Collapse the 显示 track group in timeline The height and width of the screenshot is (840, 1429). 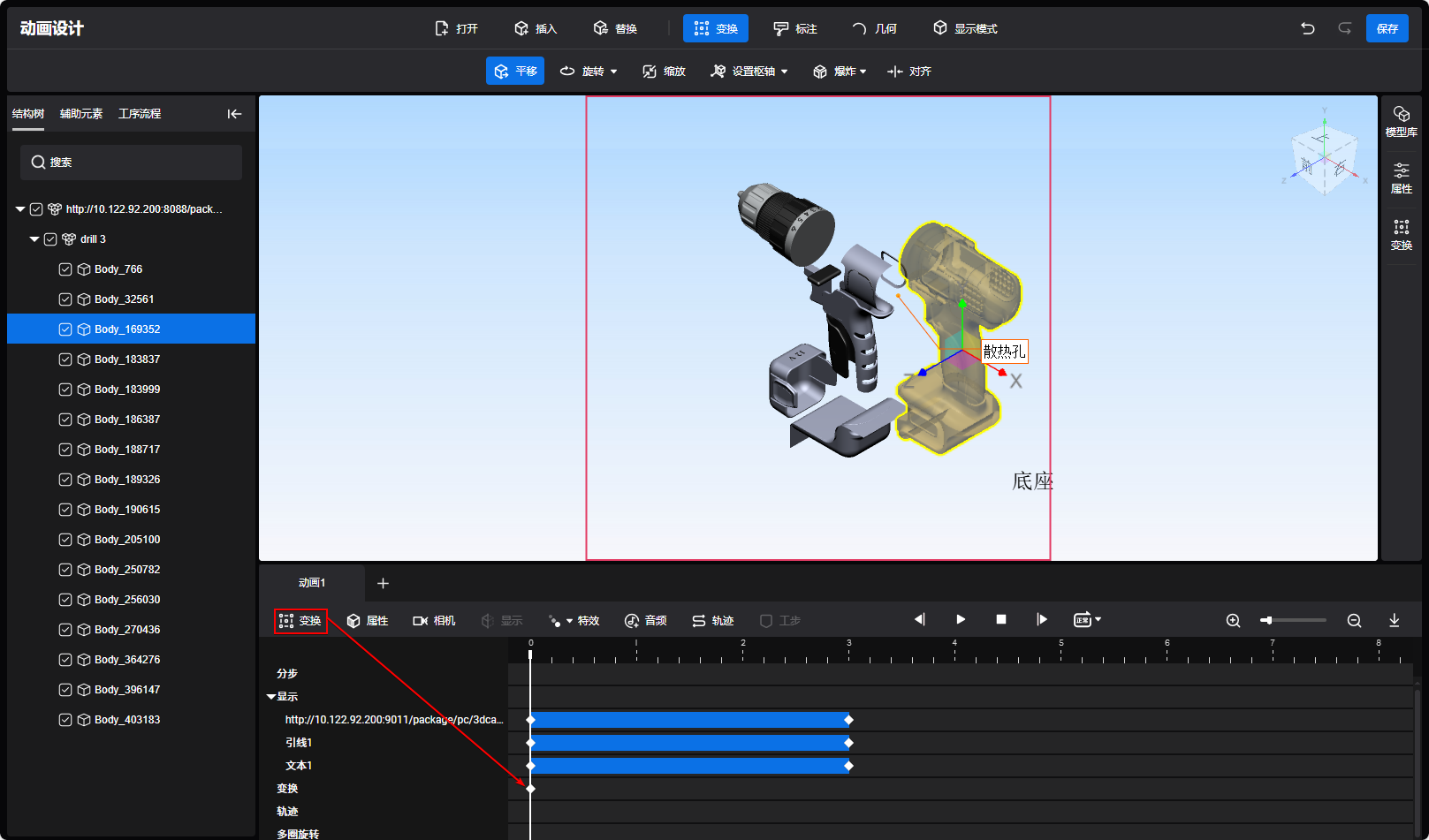pyautogui.click(x=271, y=697)
